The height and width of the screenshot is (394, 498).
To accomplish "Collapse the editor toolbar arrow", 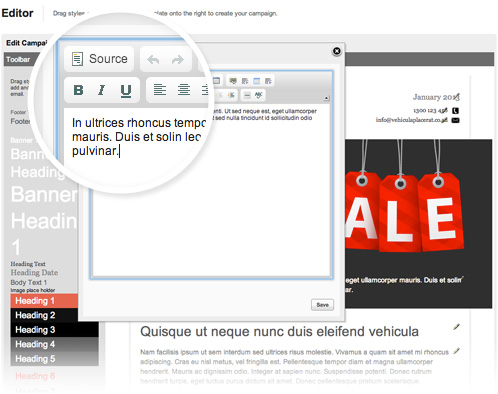I will coord(327,98).
